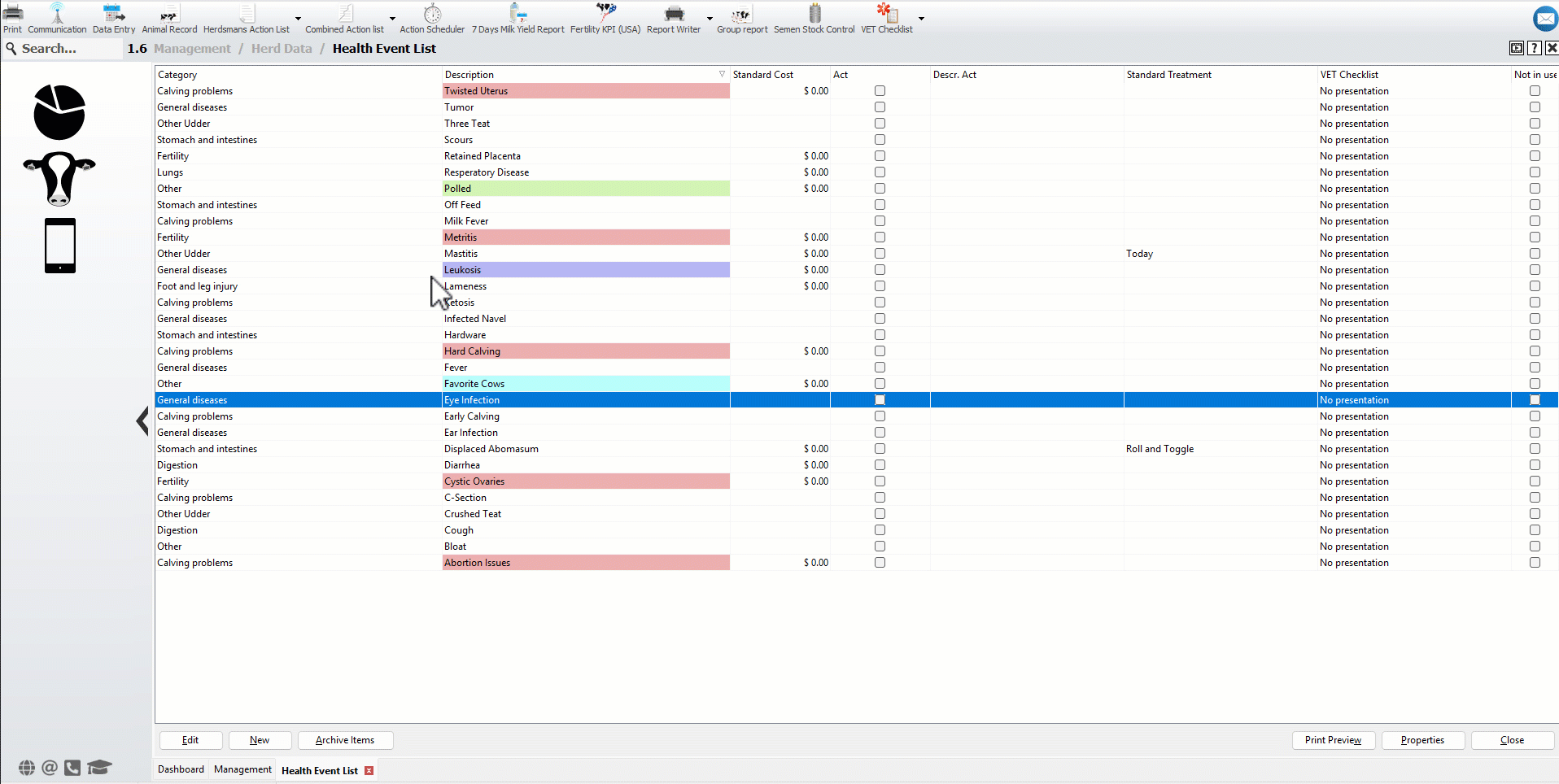Go to Management in the breadcrumb
The width and height of the screenshot is (1559, 784).
click(192, 49)
